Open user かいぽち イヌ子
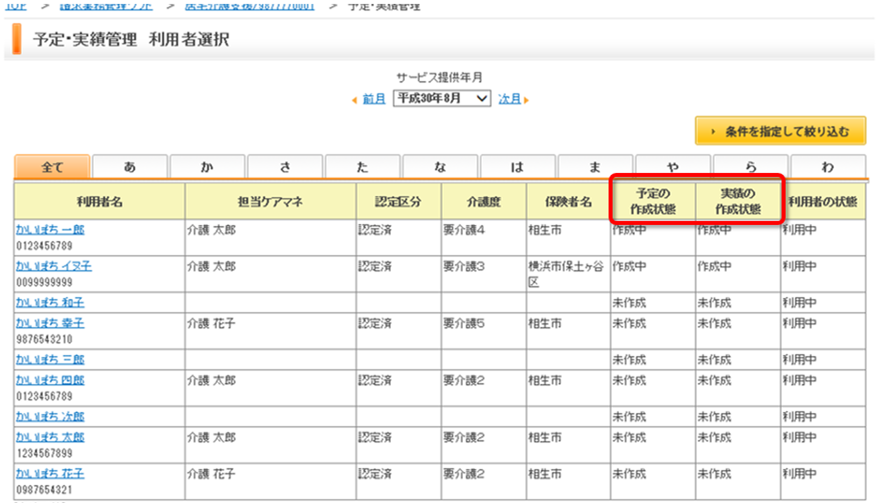Image resolution: width=880 pixels, height=503 pixels. coord(53,266)
